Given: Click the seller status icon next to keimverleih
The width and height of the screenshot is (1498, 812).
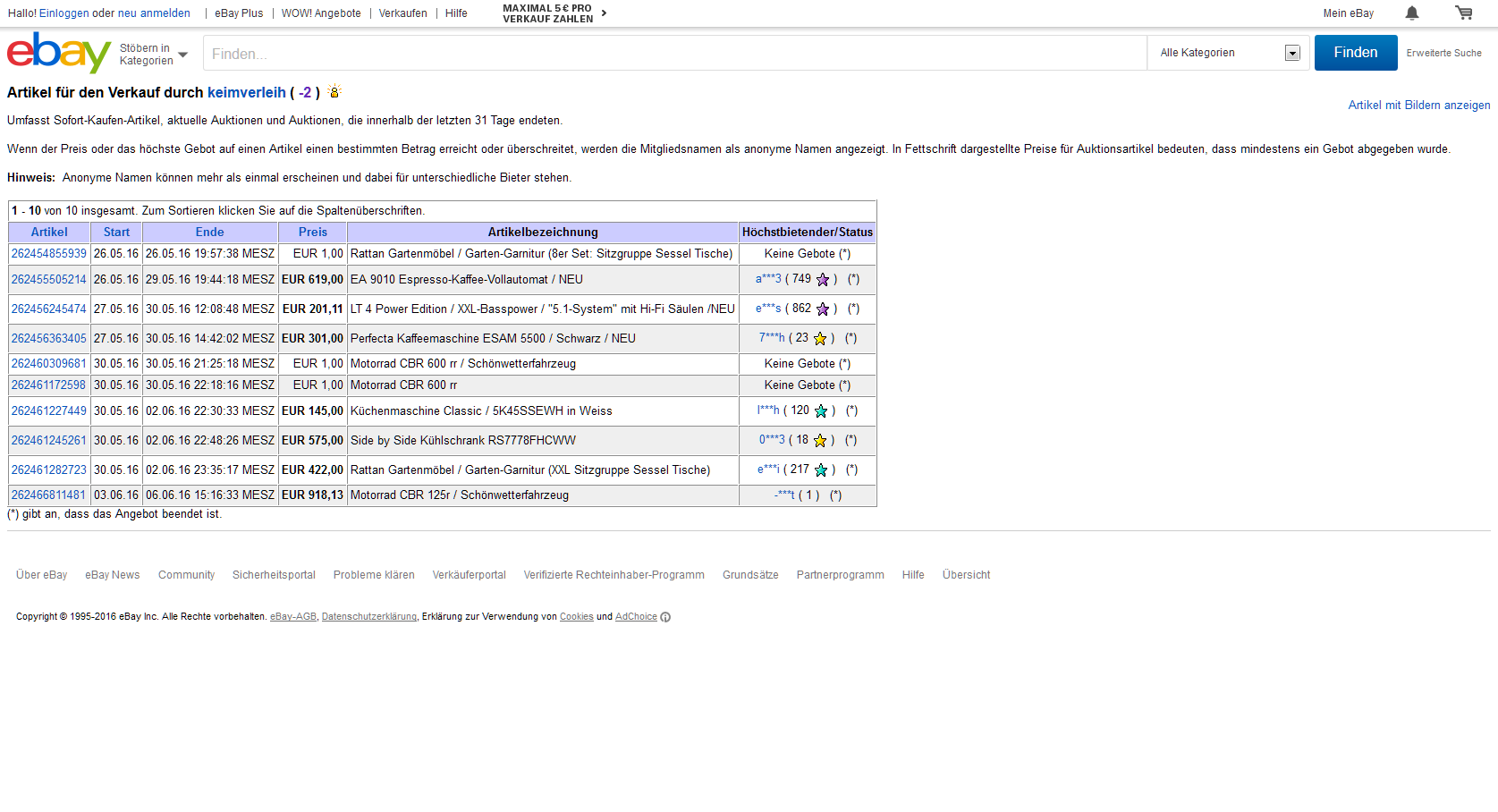Looking at the screenshot, I should (334, 91).
